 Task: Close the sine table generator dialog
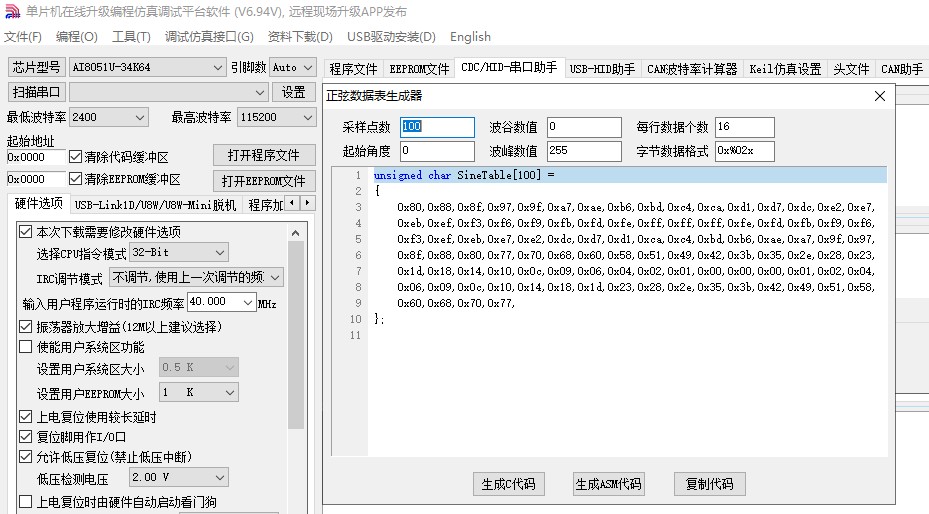(880, 96)
